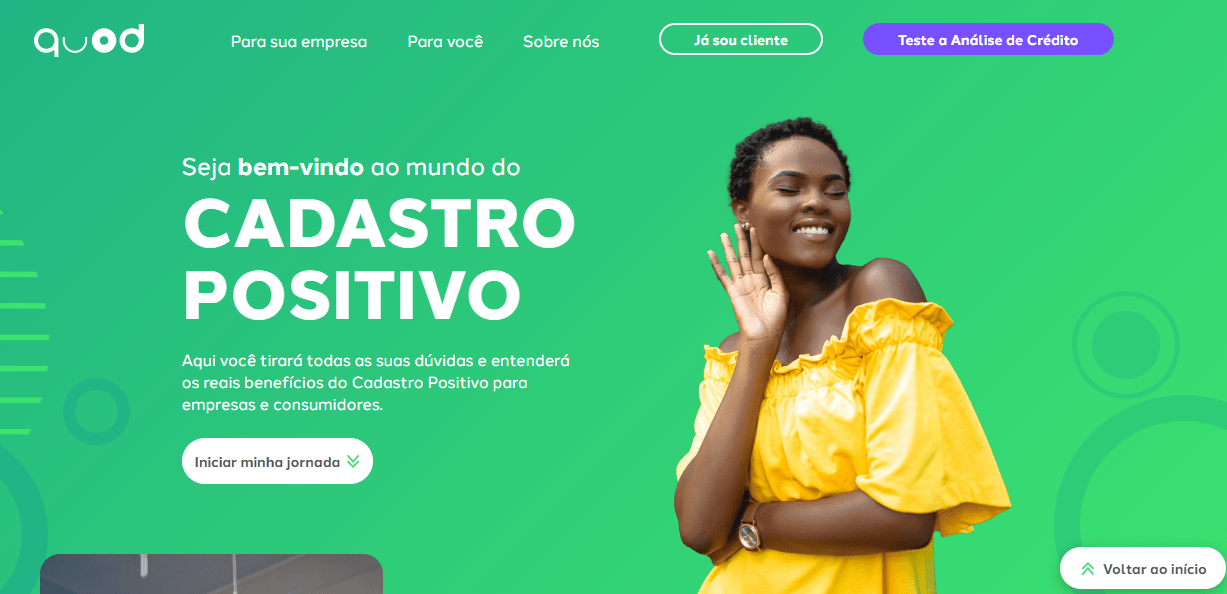1227x594 pixels.
Task: Click the CADASTRO POSITIVO heading
Action: [379, 259]
